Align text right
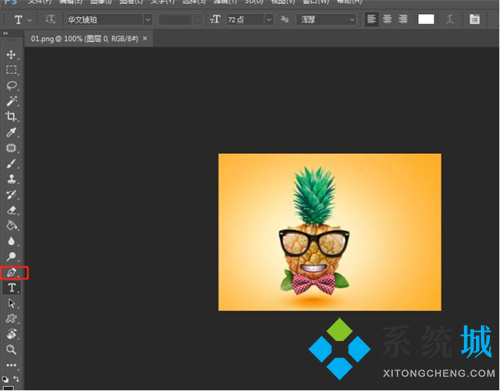Image resolution: width=500 pixels, height=391 pixels. click(403, 19)
